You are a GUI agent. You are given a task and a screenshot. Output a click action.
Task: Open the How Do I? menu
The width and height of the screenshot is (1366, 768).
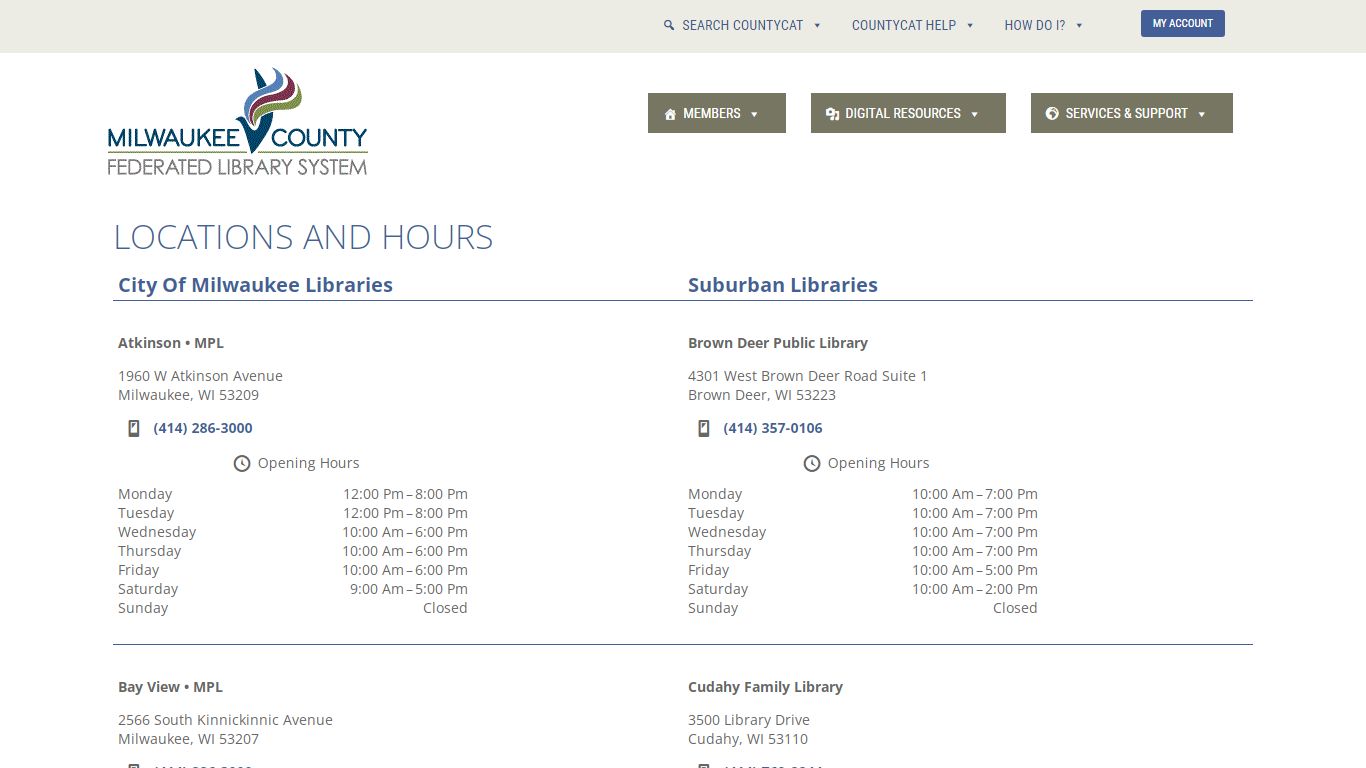pos(1035,25)
